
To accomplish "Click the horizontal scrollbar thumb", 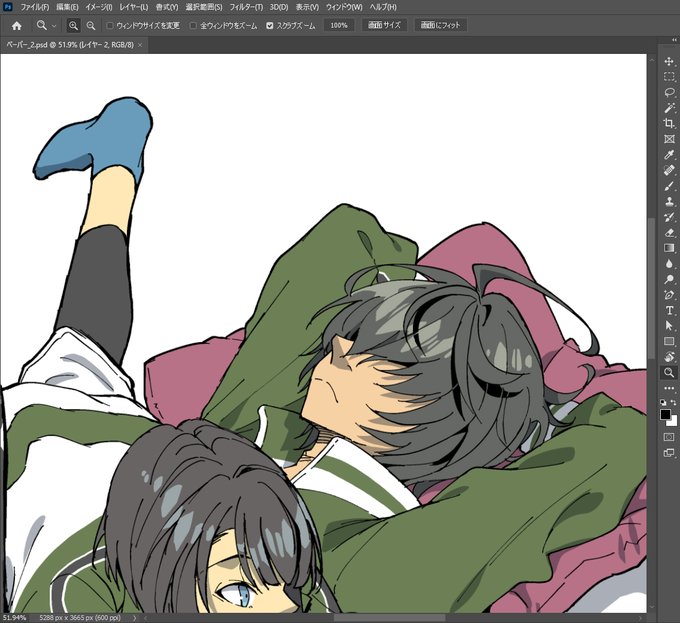I will click(389, 618).
